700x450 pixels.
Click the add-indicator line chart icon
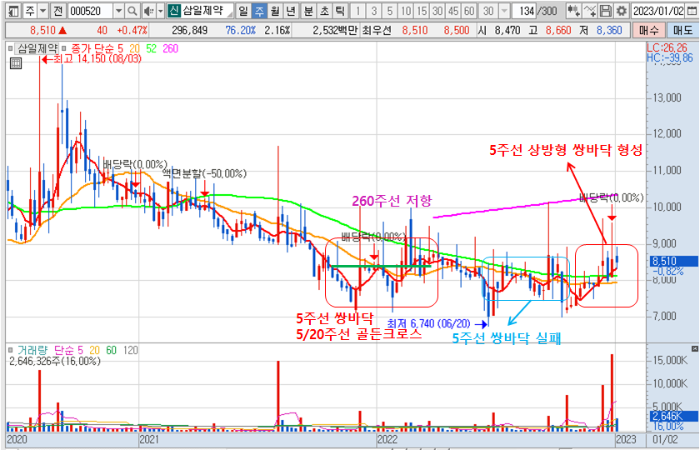coord(590,11)
